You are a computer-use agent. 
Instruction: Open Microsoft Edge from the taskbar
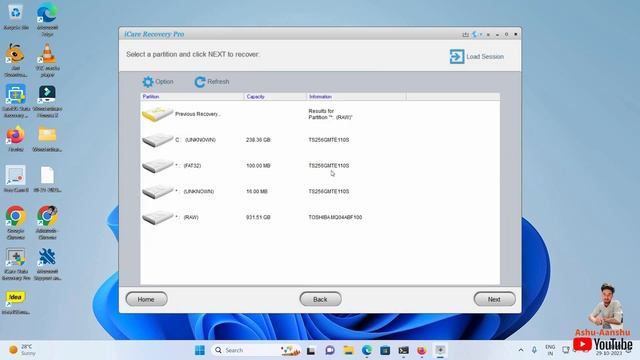point(367,350)
